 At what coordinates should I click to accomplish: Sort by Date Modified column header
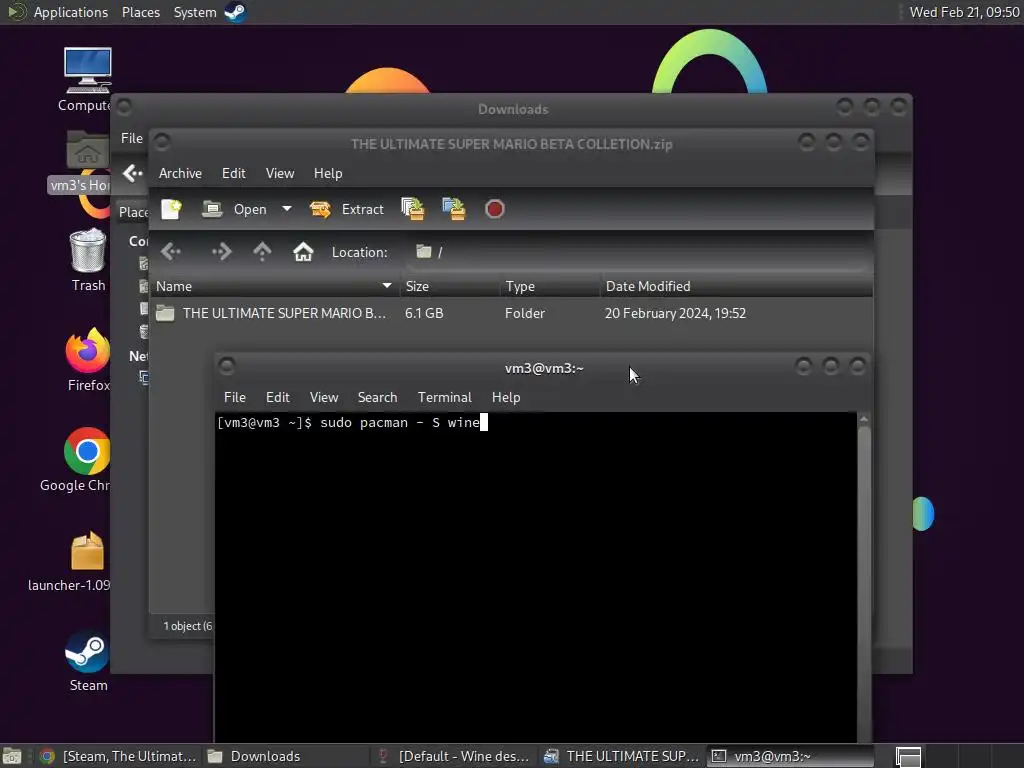coord(736,286)
